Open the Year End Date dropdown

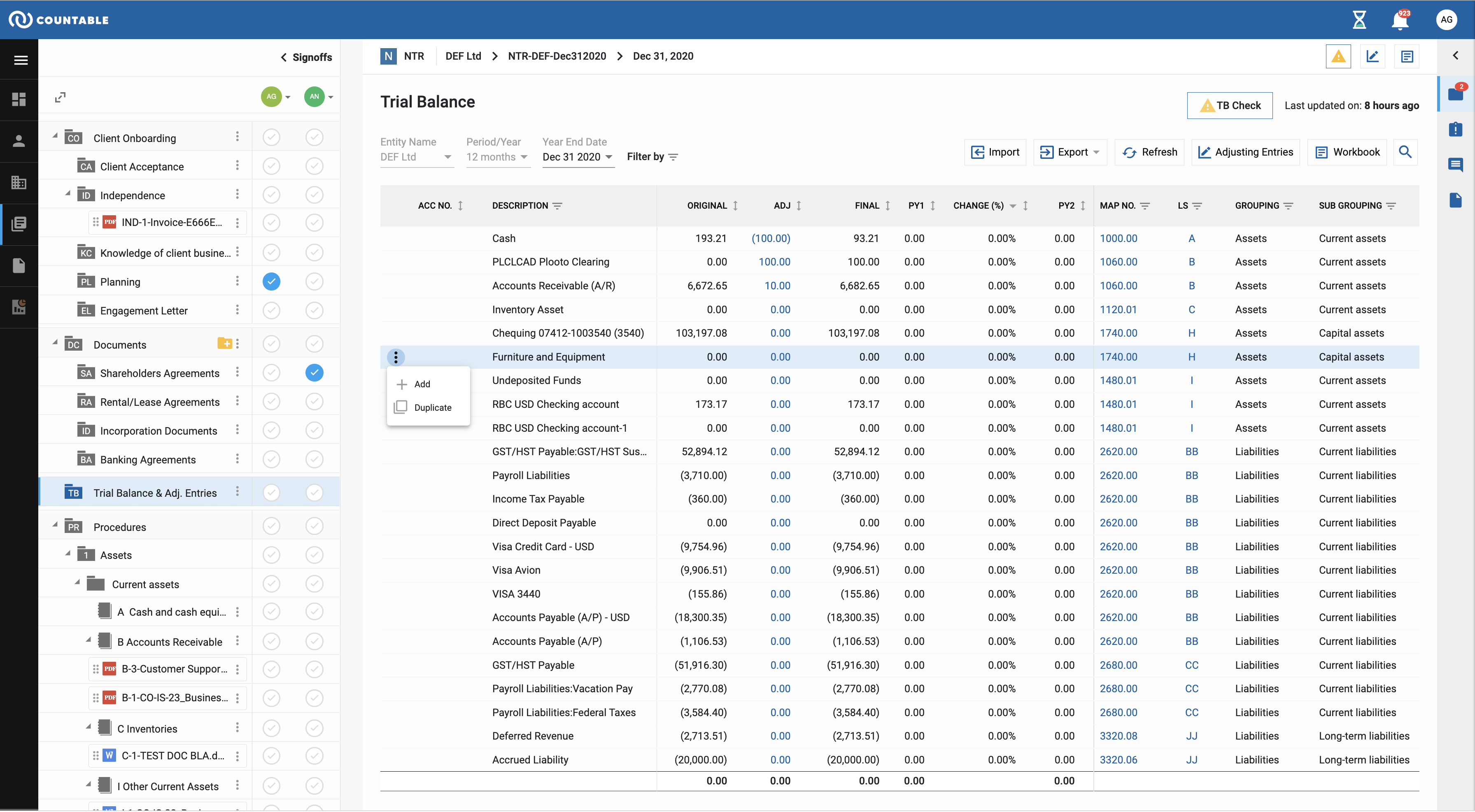(x=578, y=157)
